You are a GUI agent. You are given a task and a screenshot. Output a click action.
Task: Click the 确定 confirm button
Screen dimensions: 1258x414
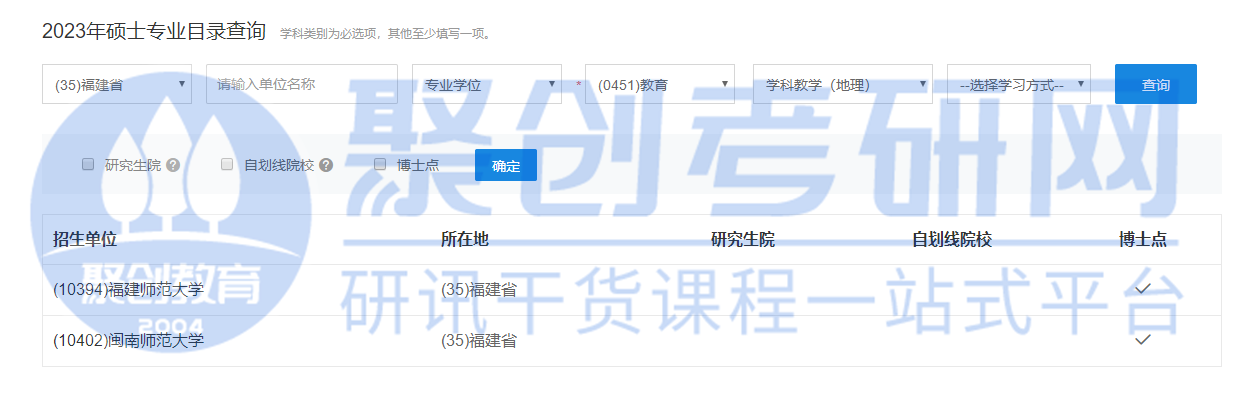point(506,165)
